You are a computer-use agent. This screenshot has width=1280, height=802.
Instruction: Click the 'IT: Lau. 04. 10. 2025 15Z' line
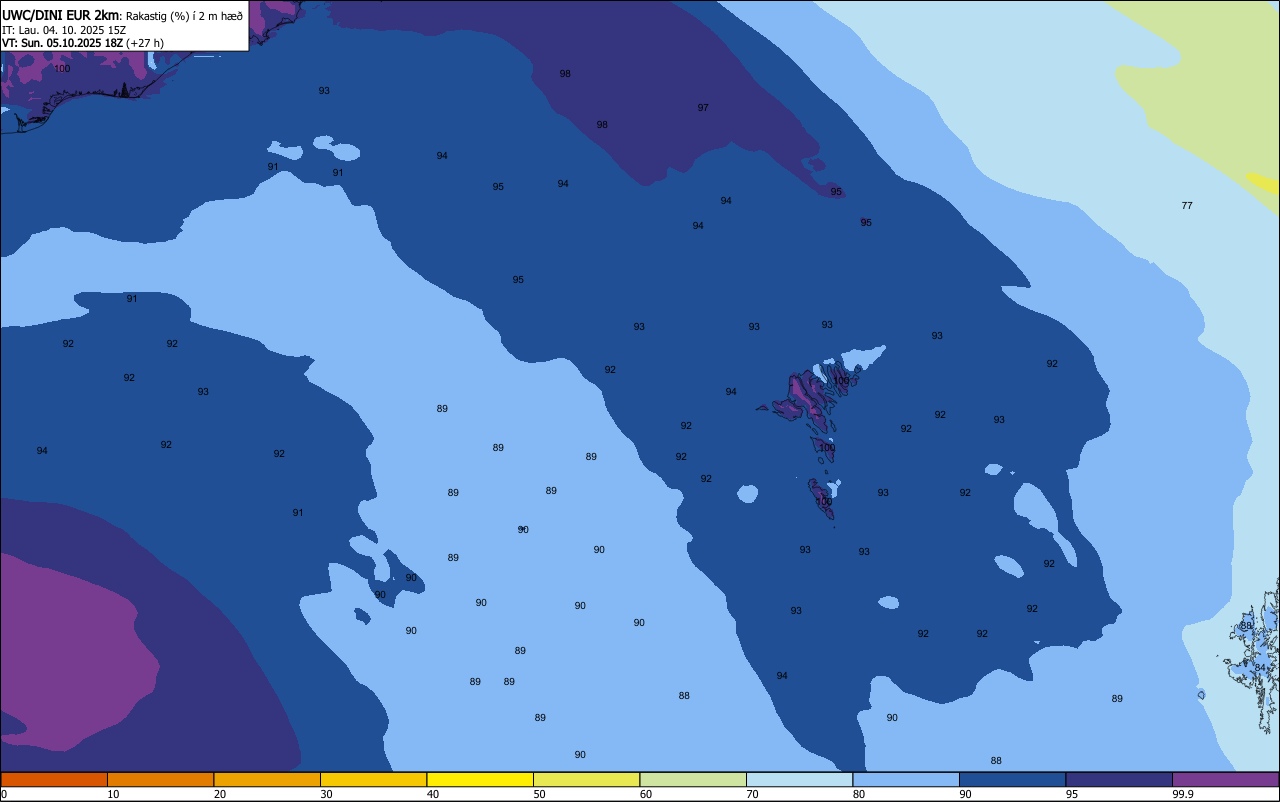[x=65, y=30]
